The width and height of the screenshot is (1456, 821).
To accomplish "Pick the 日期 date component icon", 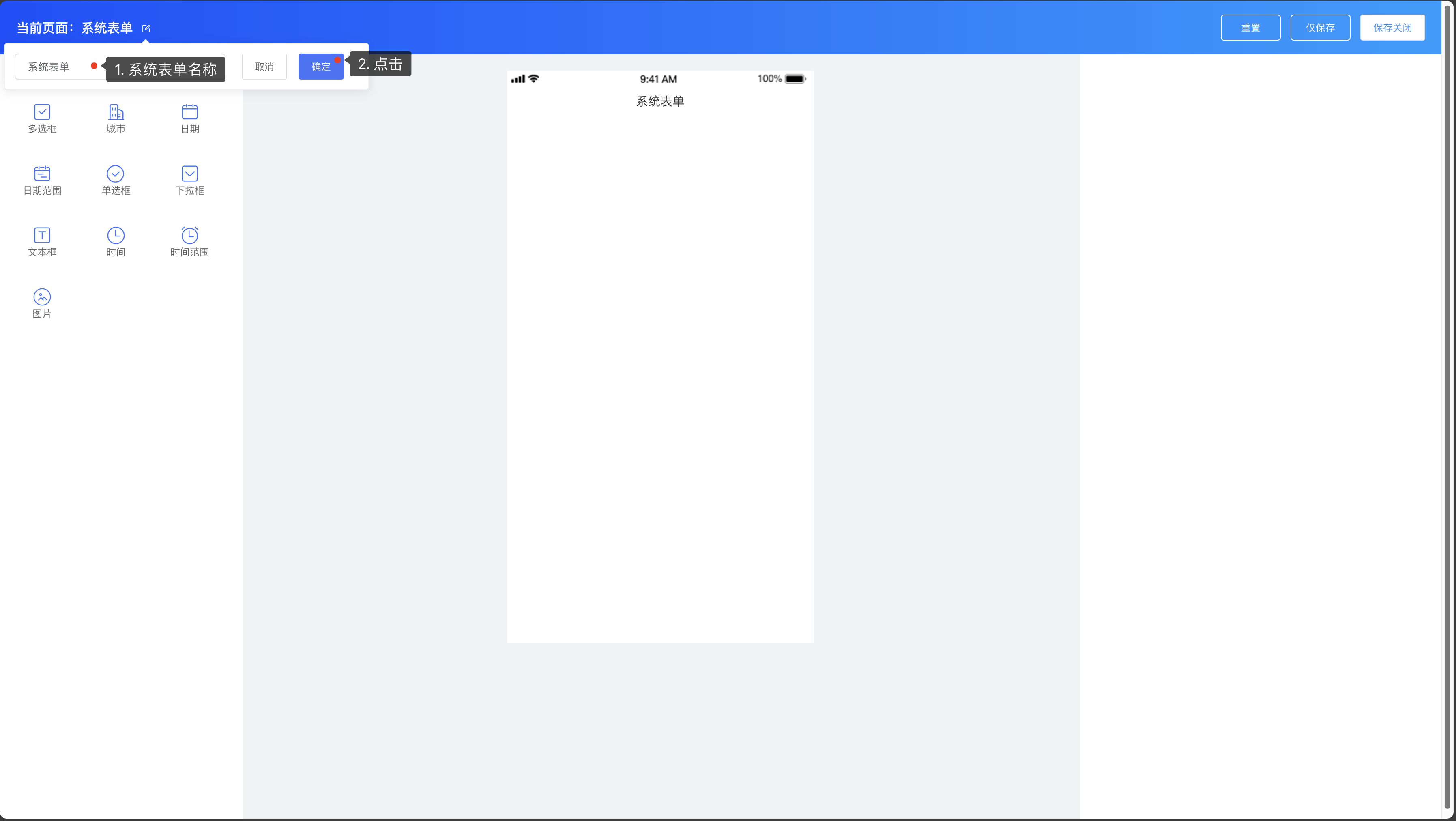I will (189, 112).
